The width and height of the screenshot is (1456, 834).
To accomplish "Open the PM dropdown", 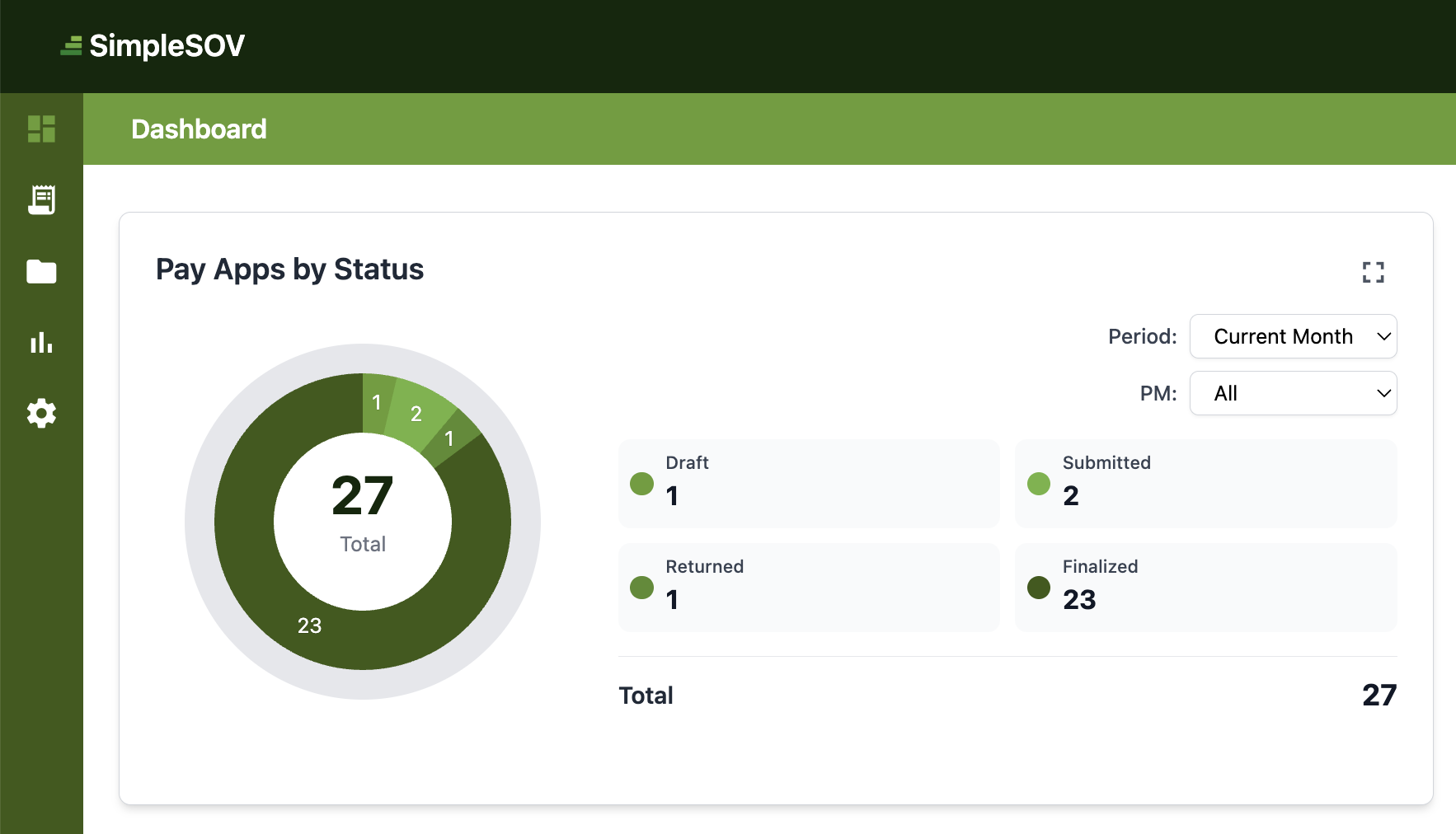I will (1293, 393).
